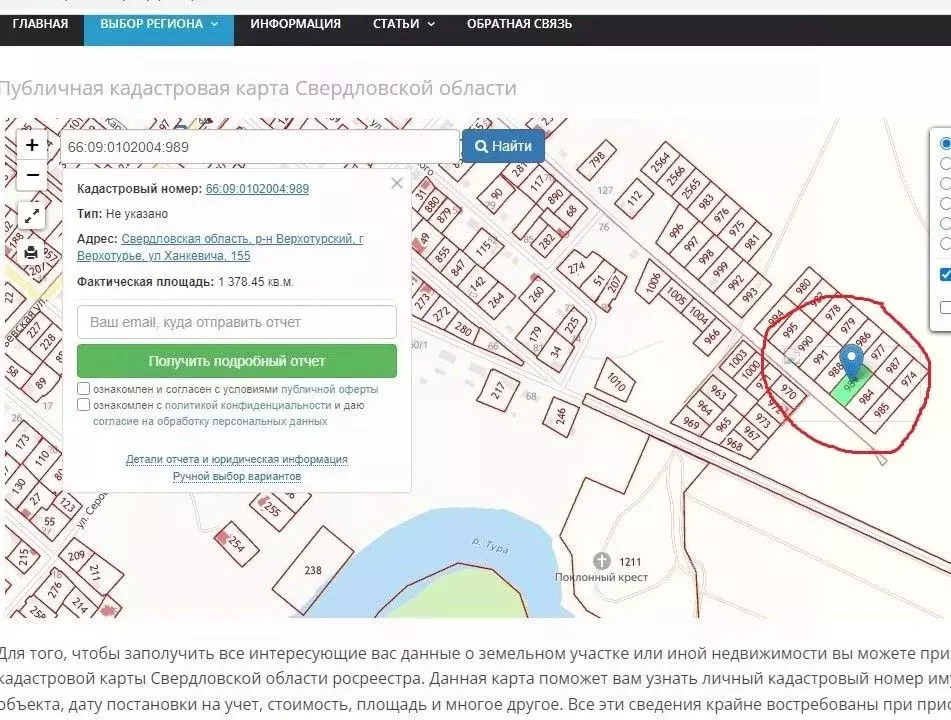Click the blue location marker pin
This screenshot has height=720, width=951.
852,361
